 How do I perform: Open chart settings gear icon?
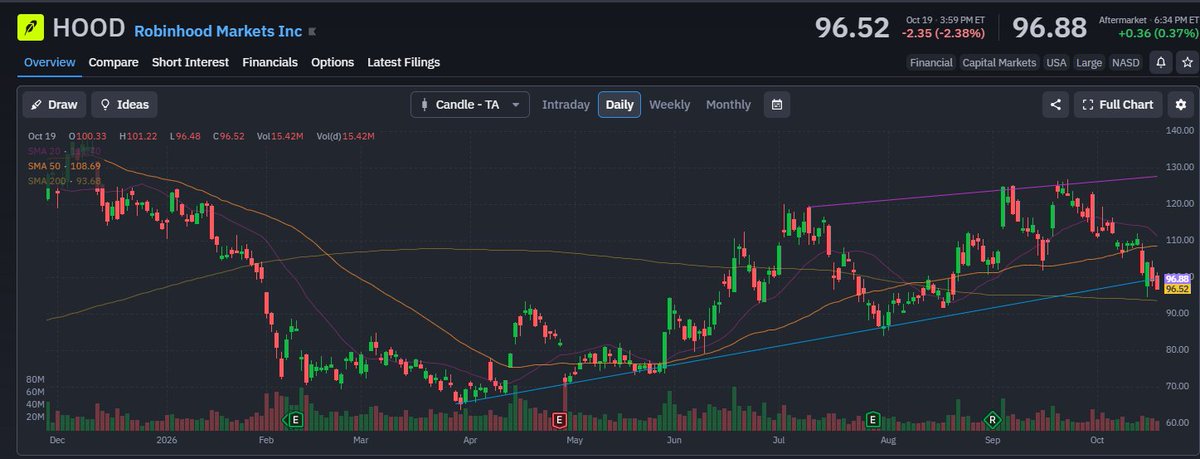[1181, 104]
